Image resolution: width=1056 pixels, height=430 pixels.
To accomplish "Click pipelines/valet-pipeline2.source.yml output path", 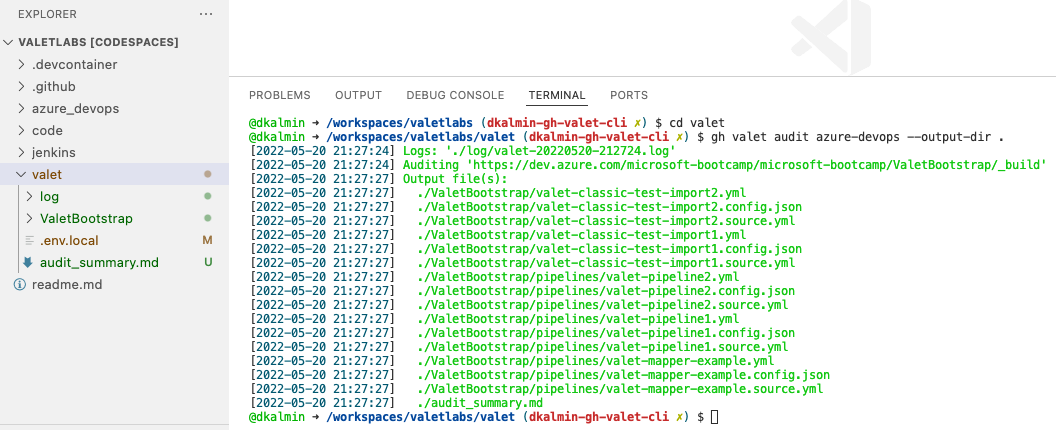I will point(602,305).
